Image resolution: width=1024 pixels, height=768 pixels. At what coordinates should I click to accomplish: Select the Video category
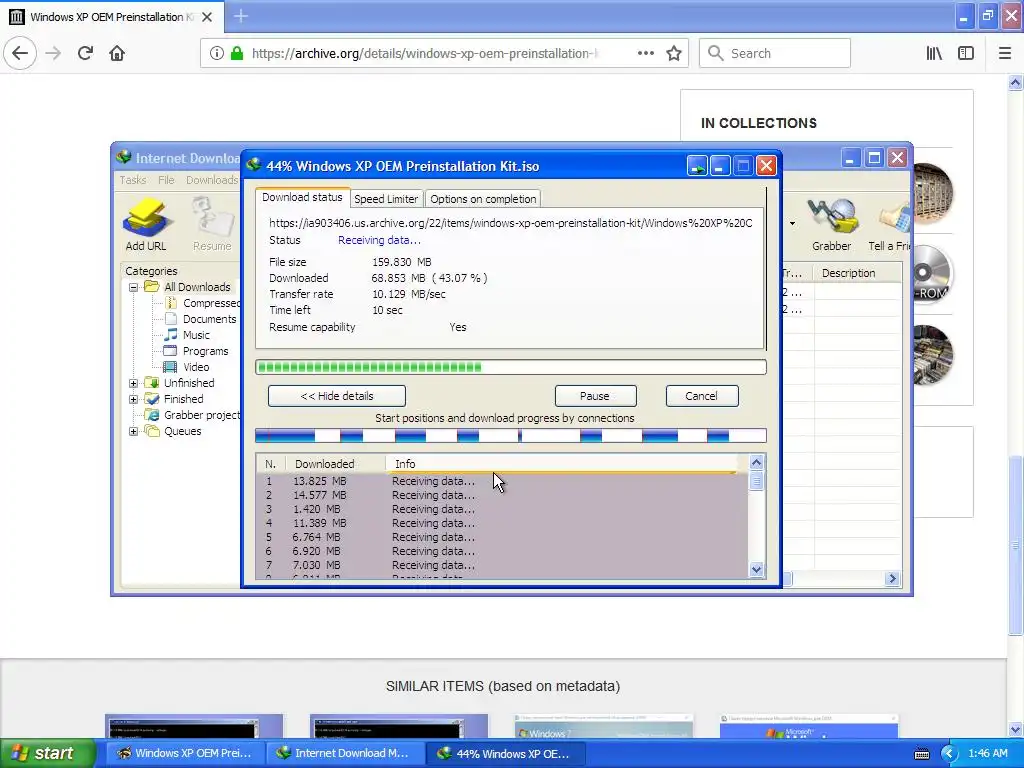187,367
